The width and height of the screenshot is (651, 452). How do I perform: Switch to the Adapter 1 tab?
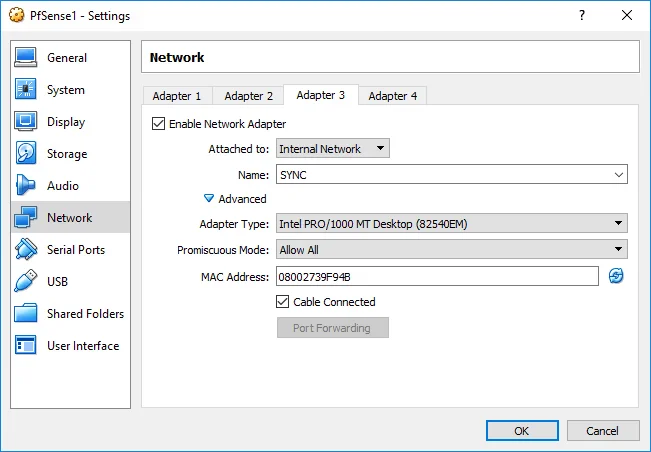pos(177,96)
